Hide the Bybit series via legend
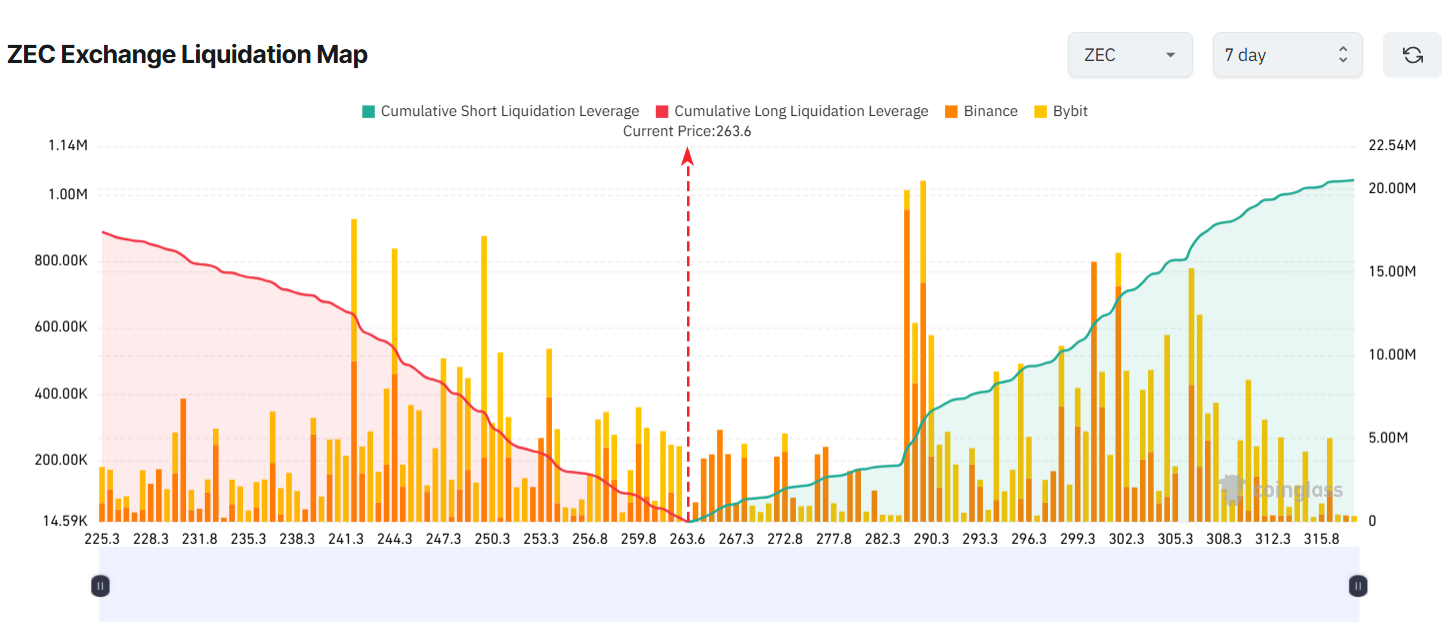Image resolution: width=1442 pixels, height=640 pixels. [1069, 111]
